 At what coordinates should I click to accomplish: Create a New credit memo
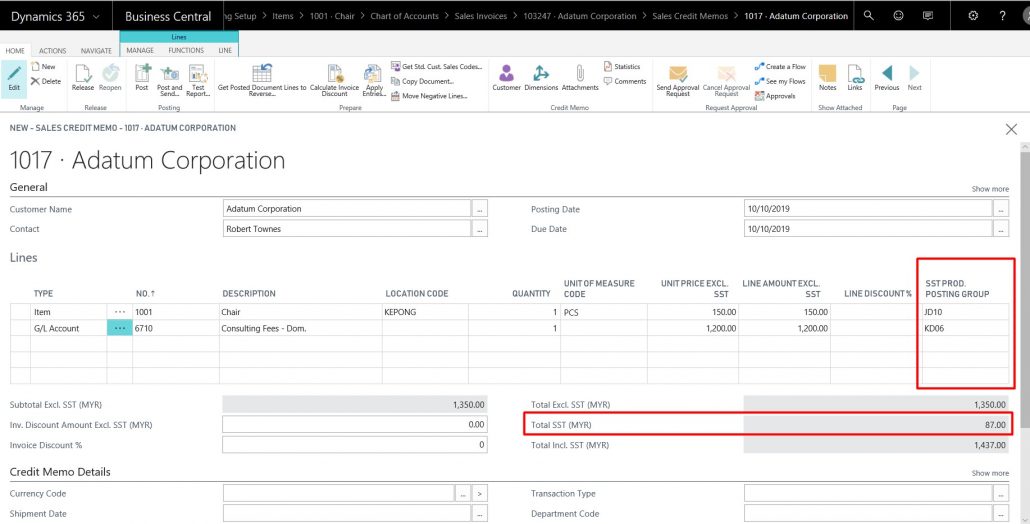[x=43, y=66]
